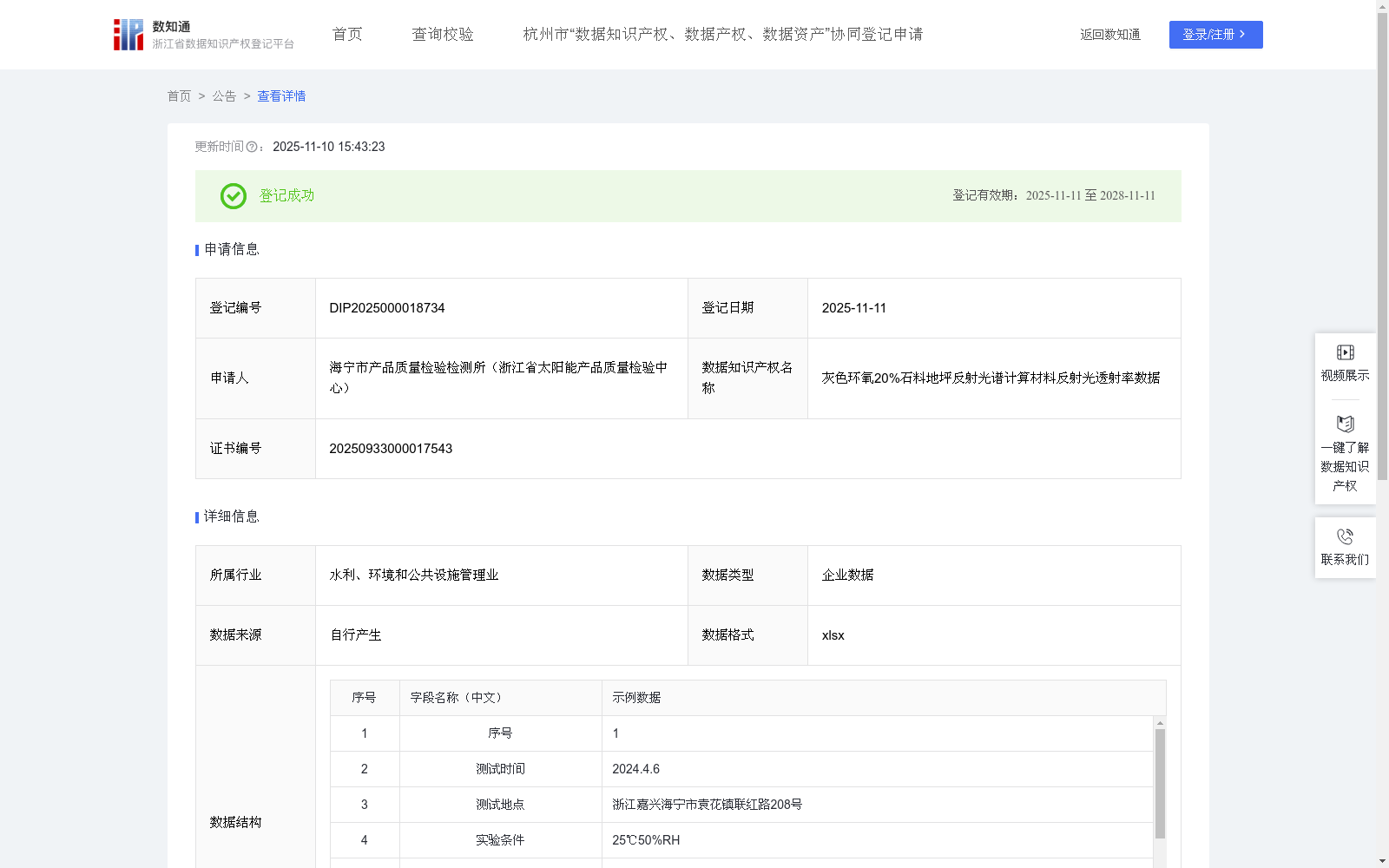This screenshot has width=1389, height=868.
Task: Open 杭州市协同登记申请 navigation entry
Action: click(x=722, y=35)
